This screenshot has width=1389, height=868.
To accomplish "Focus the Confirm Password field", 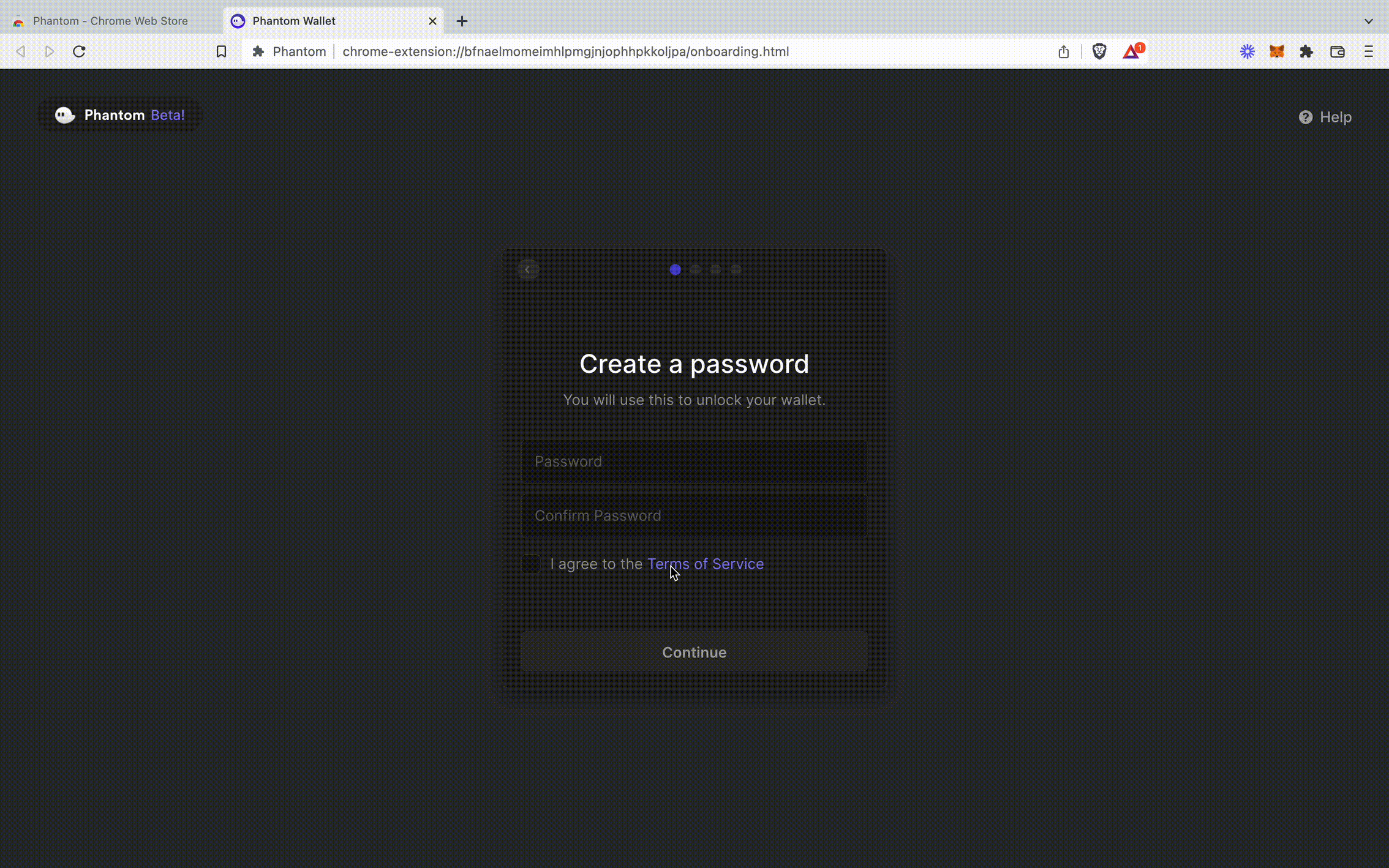I will click(x=694, y=515).
